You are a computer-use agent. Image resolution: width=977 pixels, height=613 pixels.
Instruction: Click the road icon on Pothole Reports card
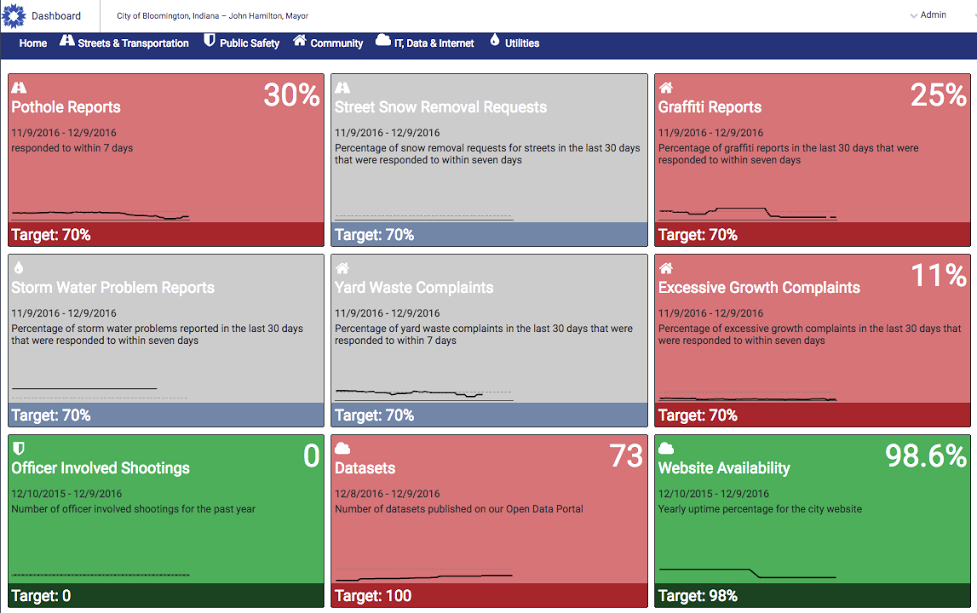[19, 88]
